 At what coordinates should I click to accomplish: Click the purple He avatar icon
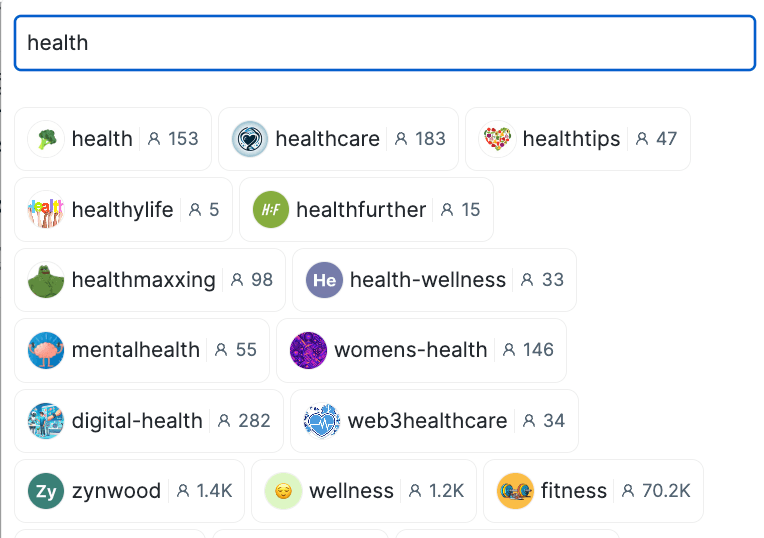[324, 280]
